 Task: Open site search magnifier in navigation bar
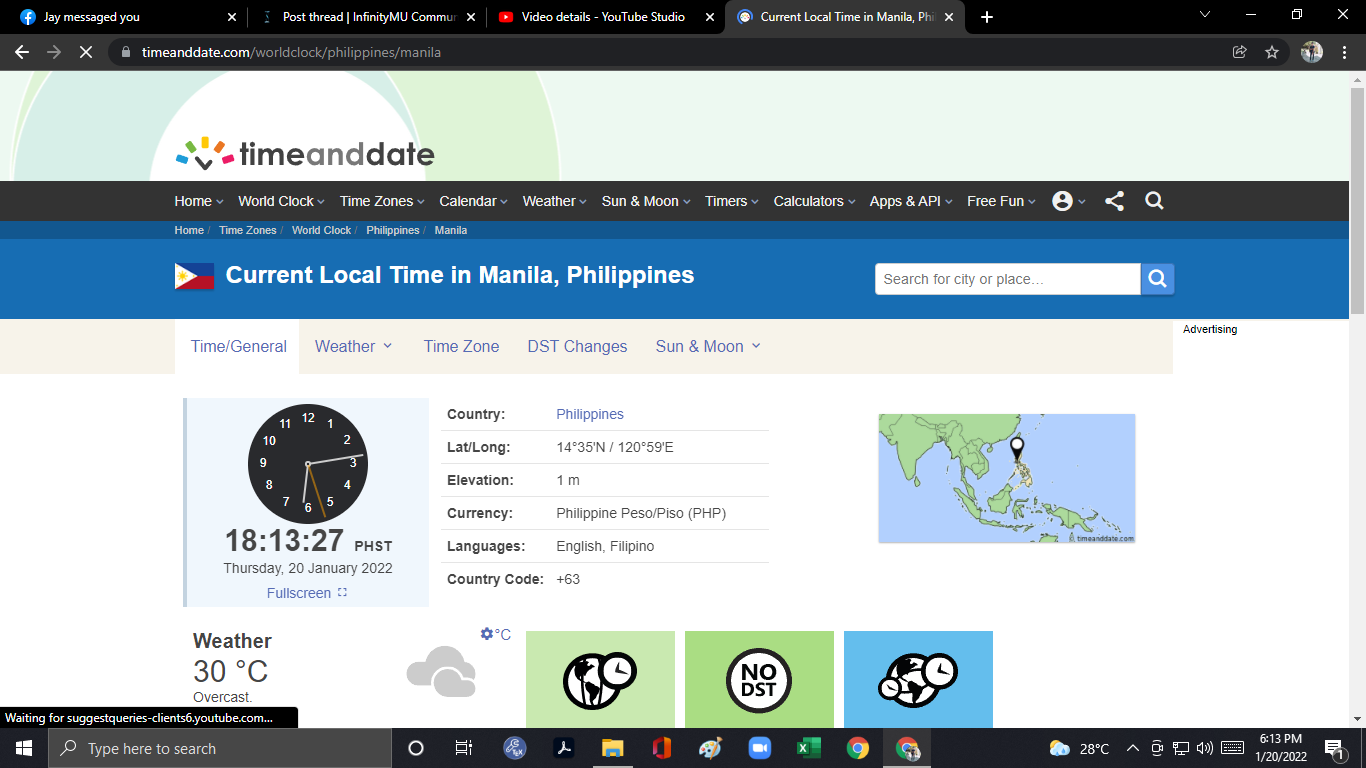click(1154, 201)
